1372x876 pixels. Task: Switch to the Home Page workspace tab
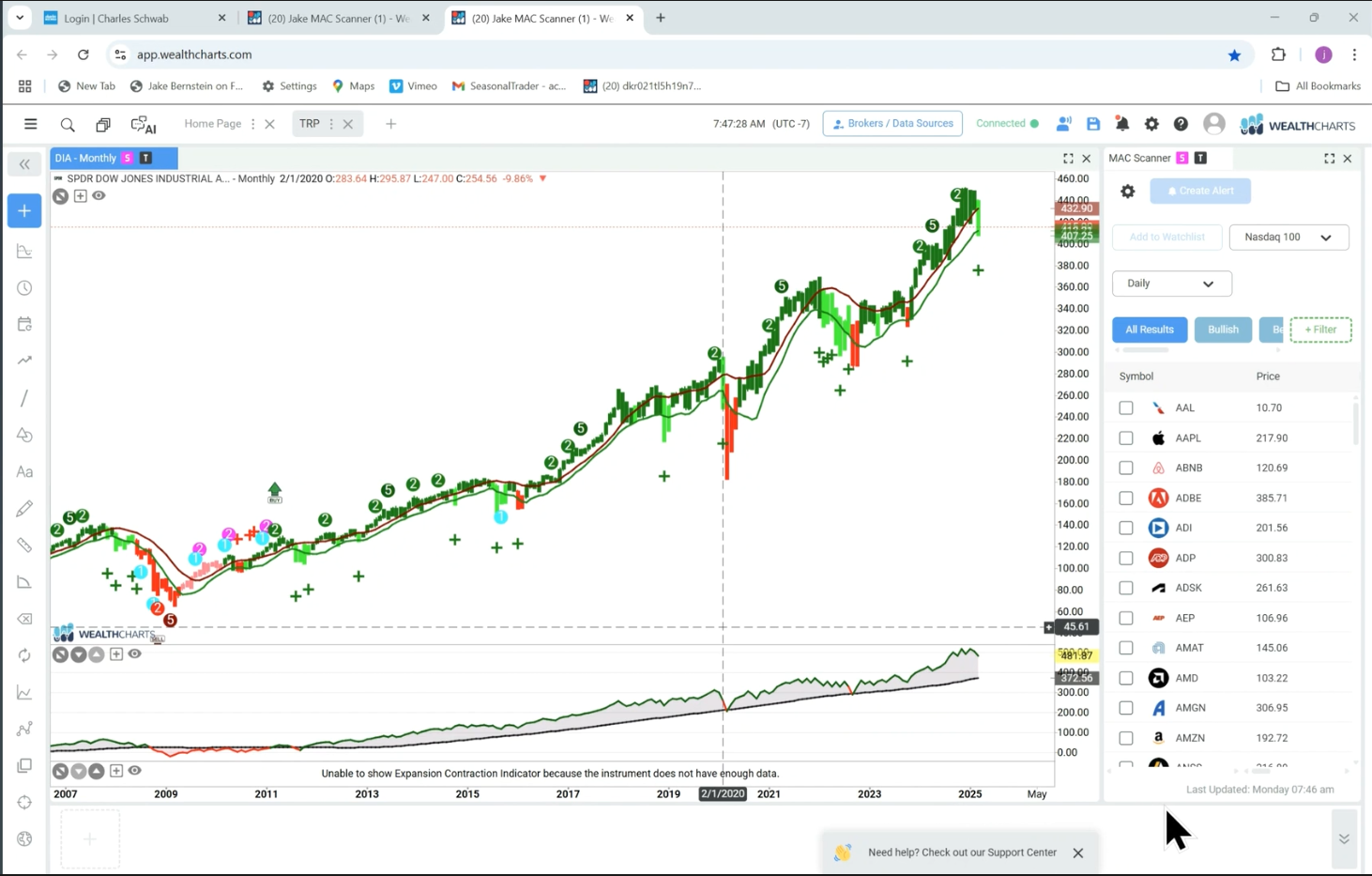[213, 124]
